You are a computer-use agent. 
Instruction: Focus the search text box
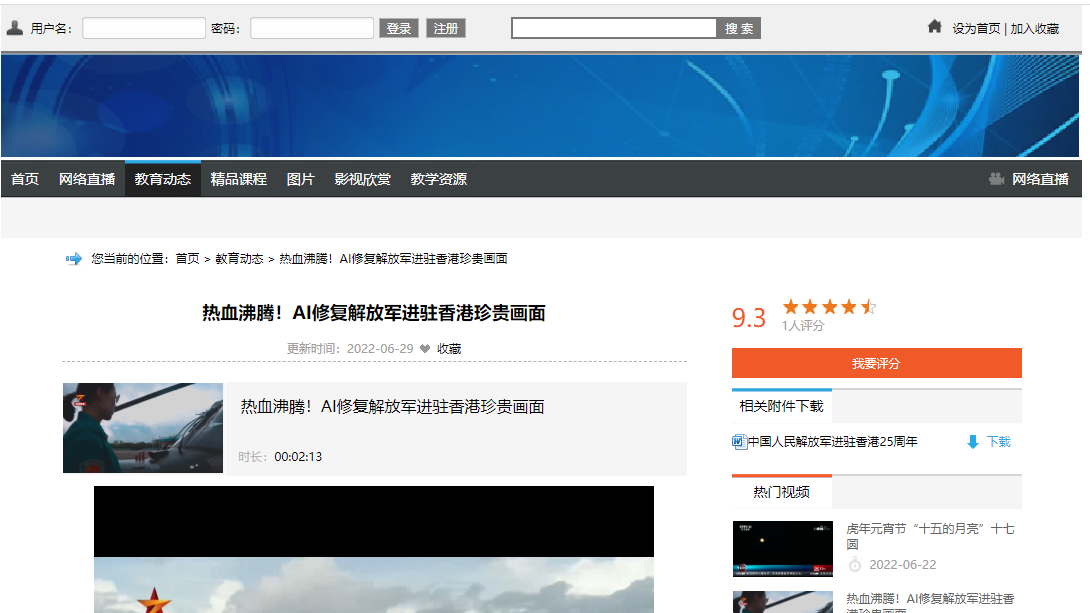pos(614,28)
